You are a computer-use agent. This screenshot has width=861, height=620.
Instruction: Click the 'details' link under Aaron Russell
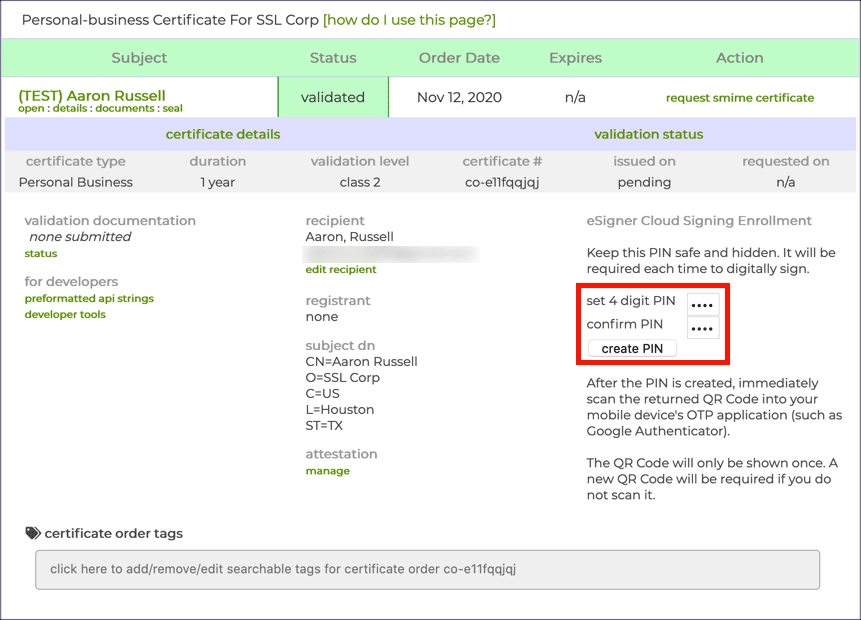point(72,108)
